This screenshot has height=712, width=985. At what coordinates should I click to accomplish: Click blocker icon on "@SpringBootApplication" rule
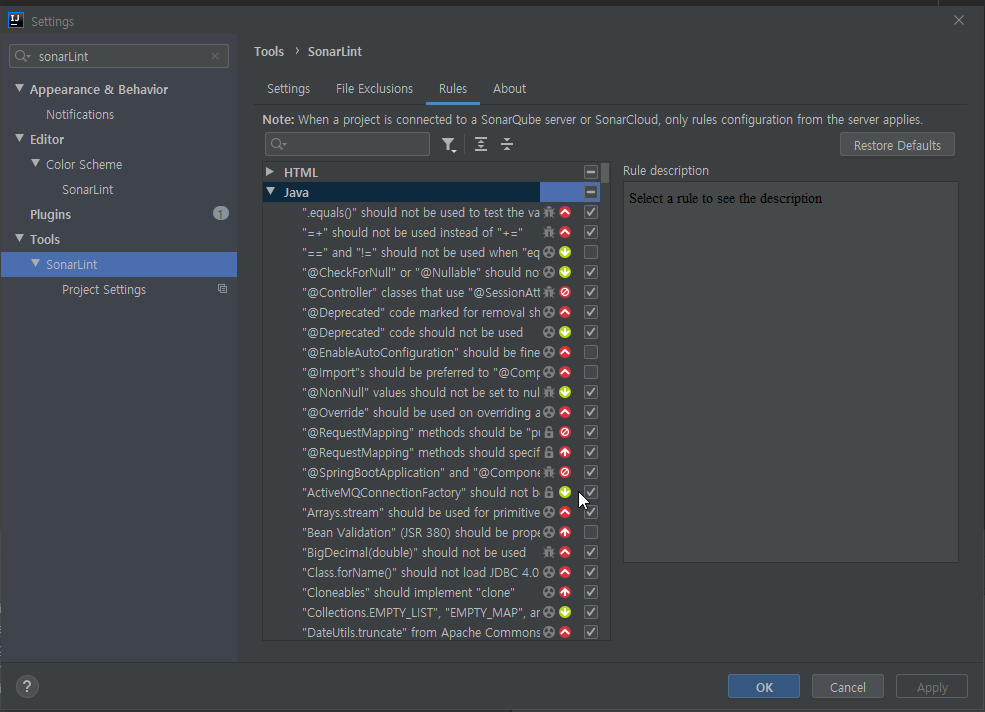565,472
